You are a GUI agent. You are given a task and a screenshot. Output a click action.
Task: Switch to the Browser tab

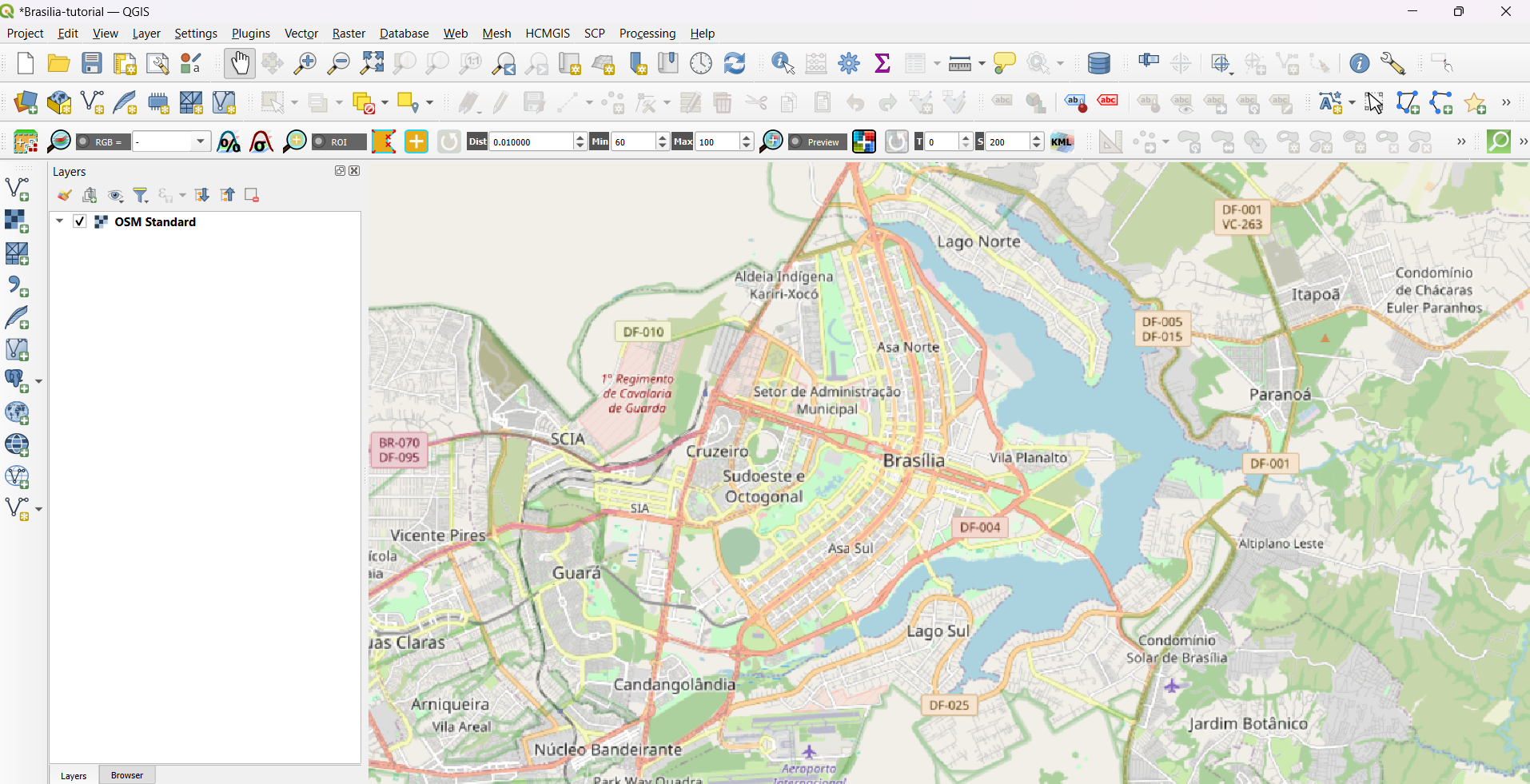click(127, 775)
